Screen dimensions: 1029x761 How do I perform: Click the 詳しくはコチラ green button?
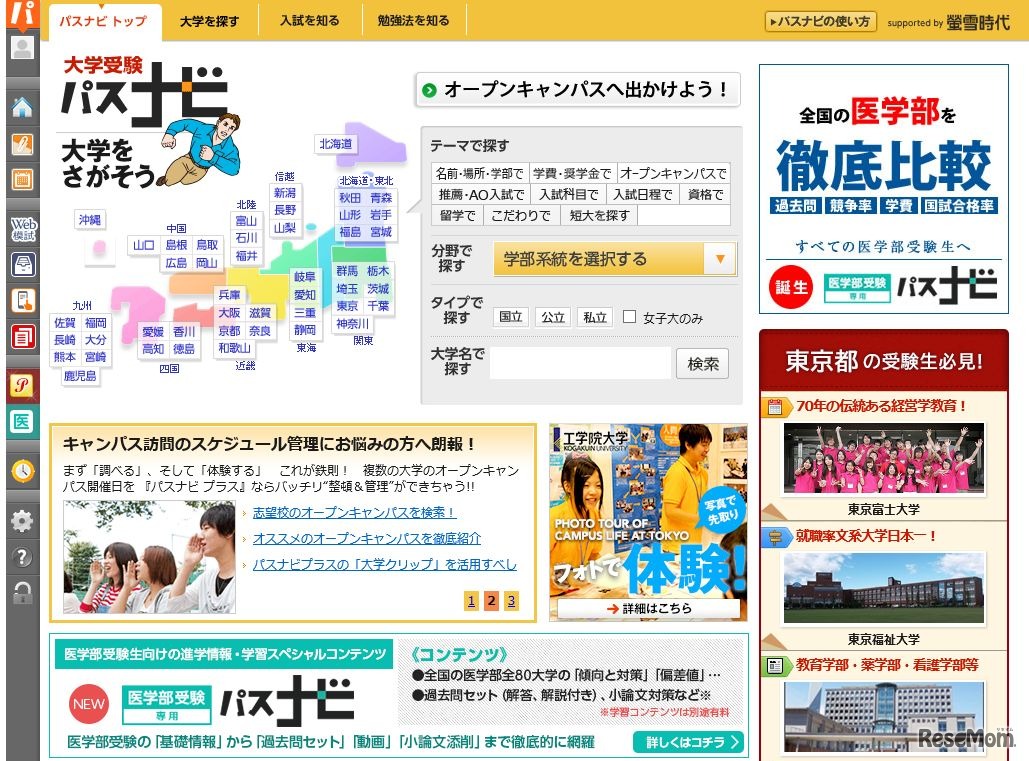[688, 742]
